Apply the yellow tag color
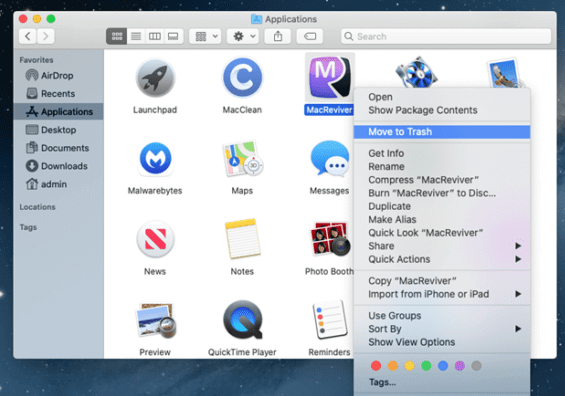The image size is (565, 396). click(x=409, y=366)
